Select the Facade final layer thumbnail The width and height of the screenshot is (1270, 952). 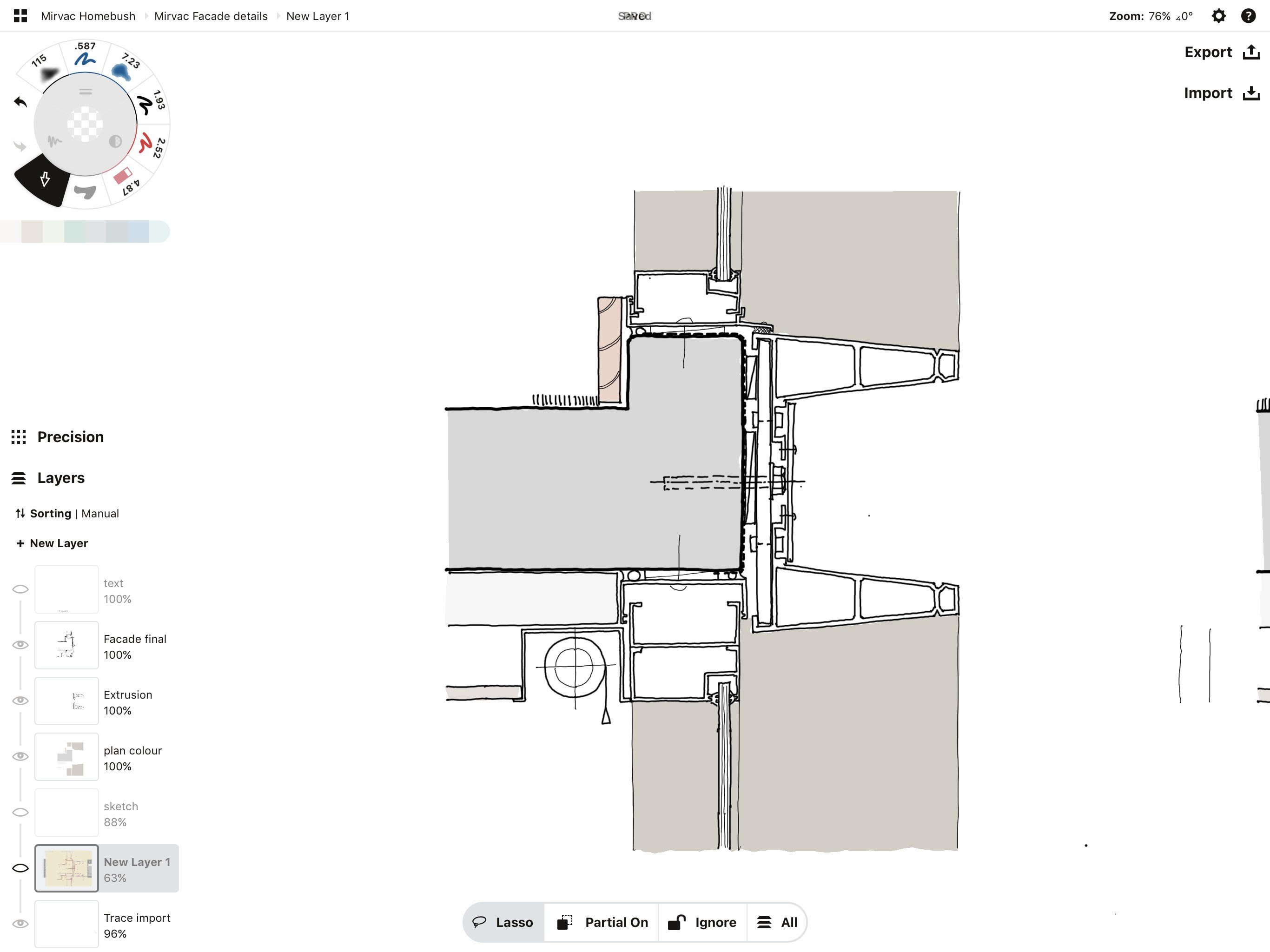66,645
